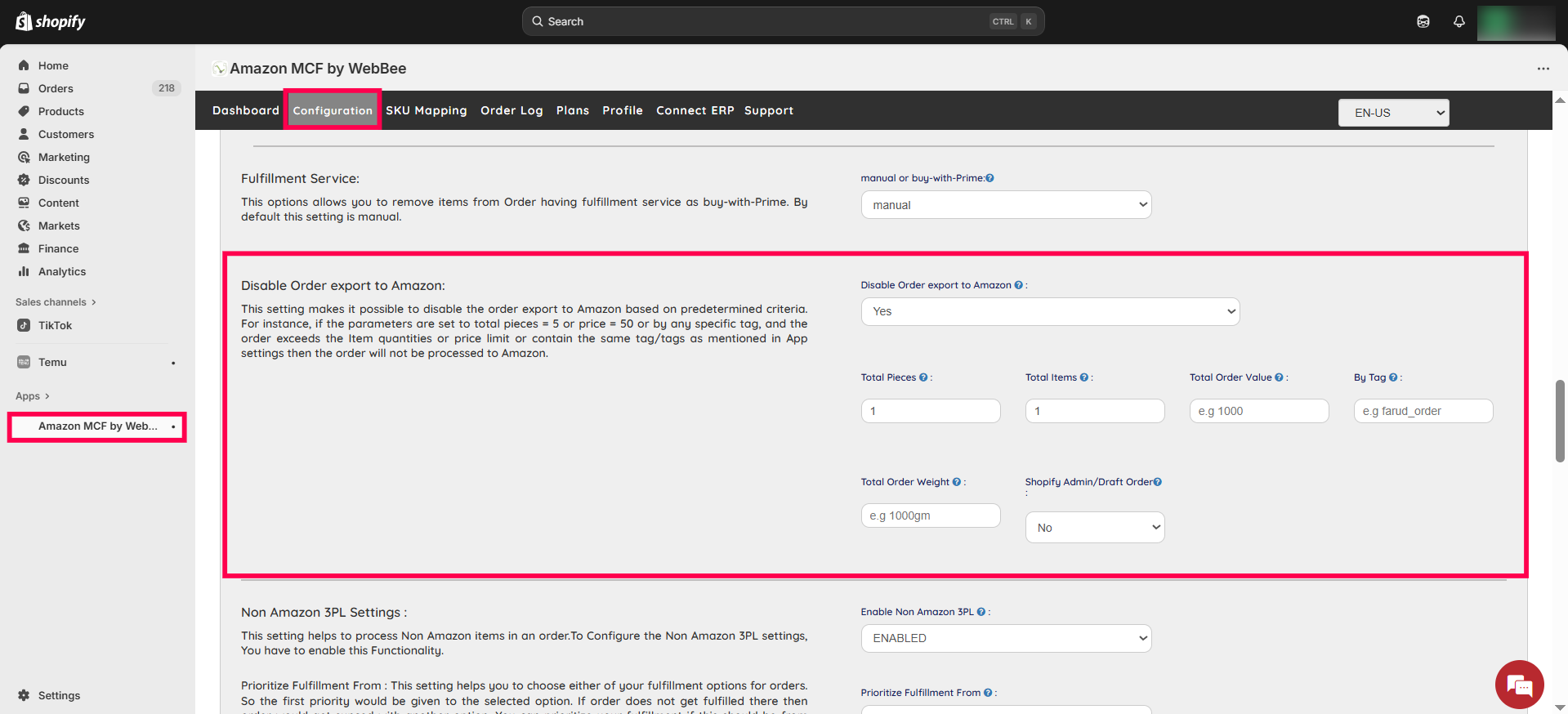
Task: Open the Order Log tab
Action: tap(511, 110)
